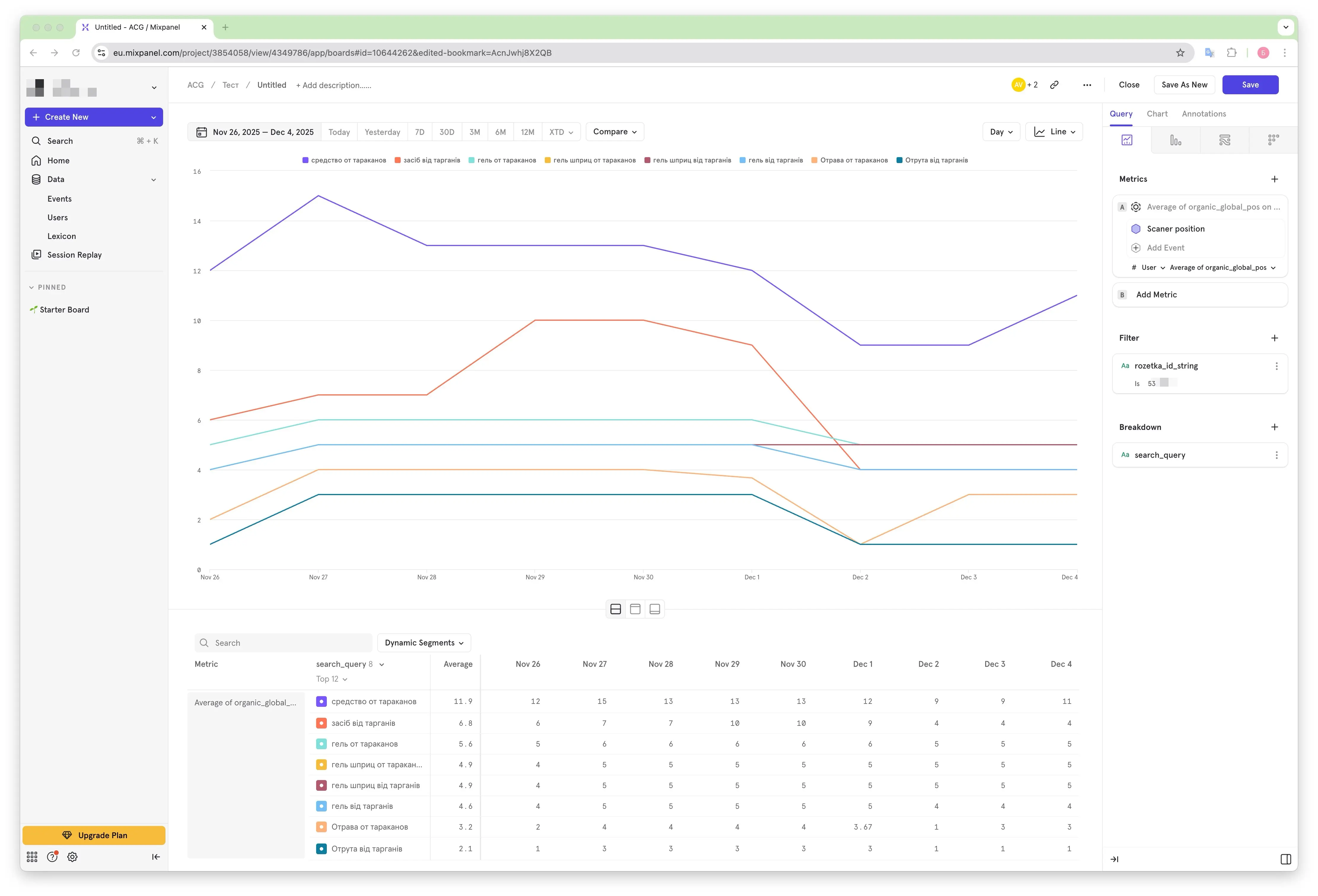Click the Save As New button

1184,85
